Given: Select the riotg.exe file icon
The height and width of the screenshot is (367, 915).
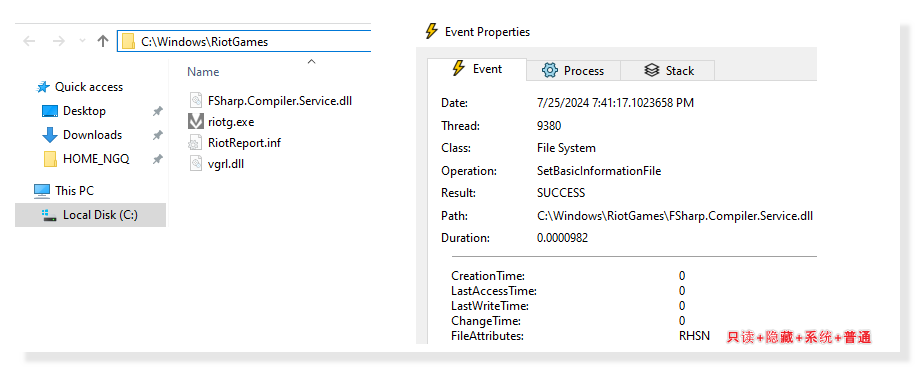Looking at the screenshot, I should 195,122.
